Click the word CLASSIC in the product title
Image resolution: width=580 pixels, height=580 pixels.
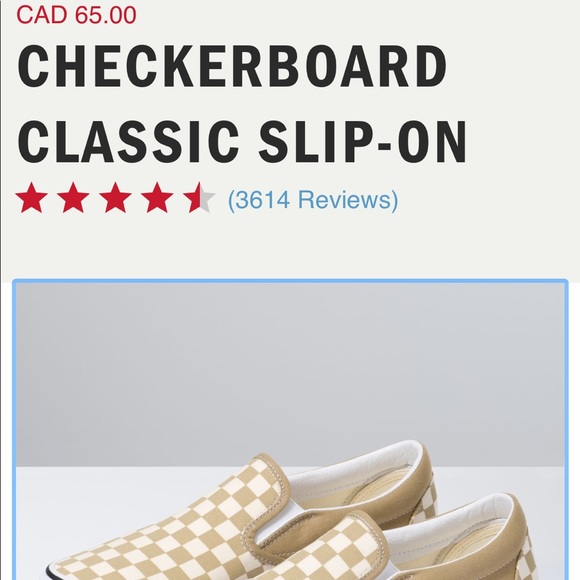128,142
